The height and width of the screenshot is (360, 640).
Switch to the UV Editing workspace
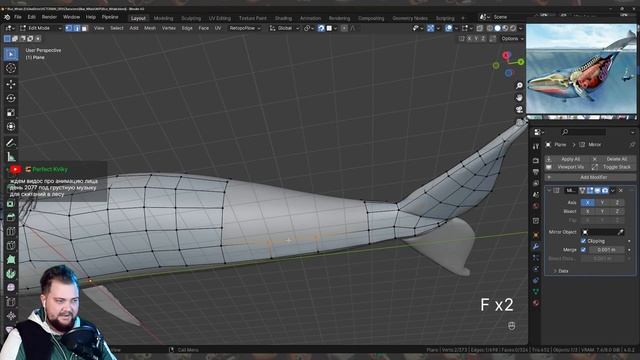(220, 18)
